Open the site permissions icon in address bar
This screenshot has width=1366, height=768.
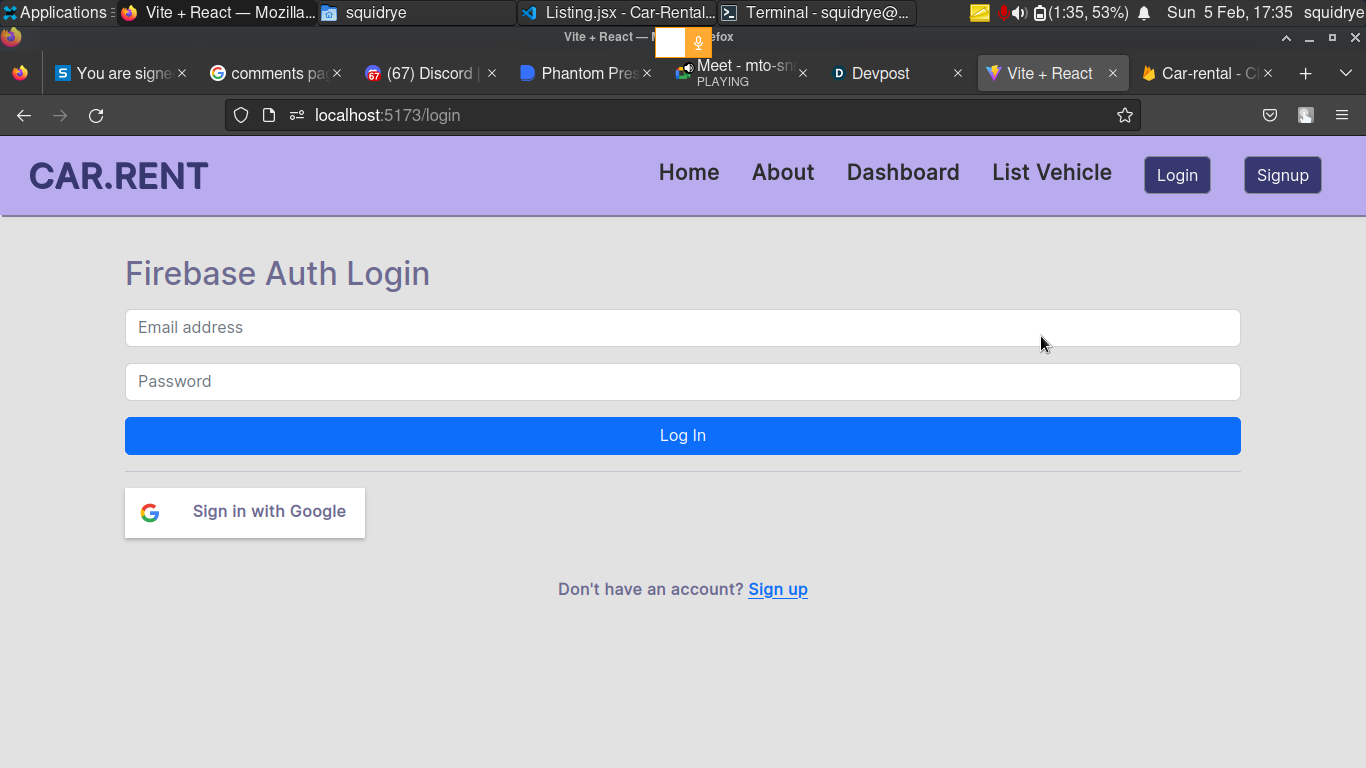pos(296,115)
